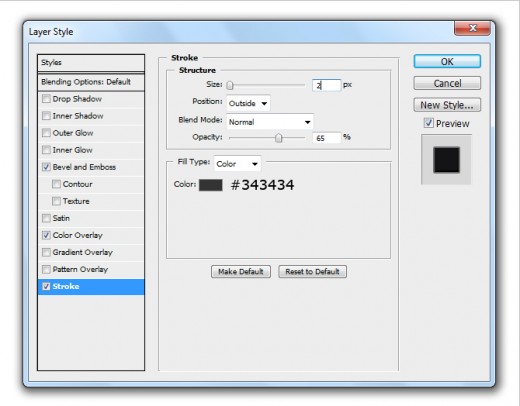520x406 pixels.
Task: Click the Cancel button
Action: tap(447, 83)
